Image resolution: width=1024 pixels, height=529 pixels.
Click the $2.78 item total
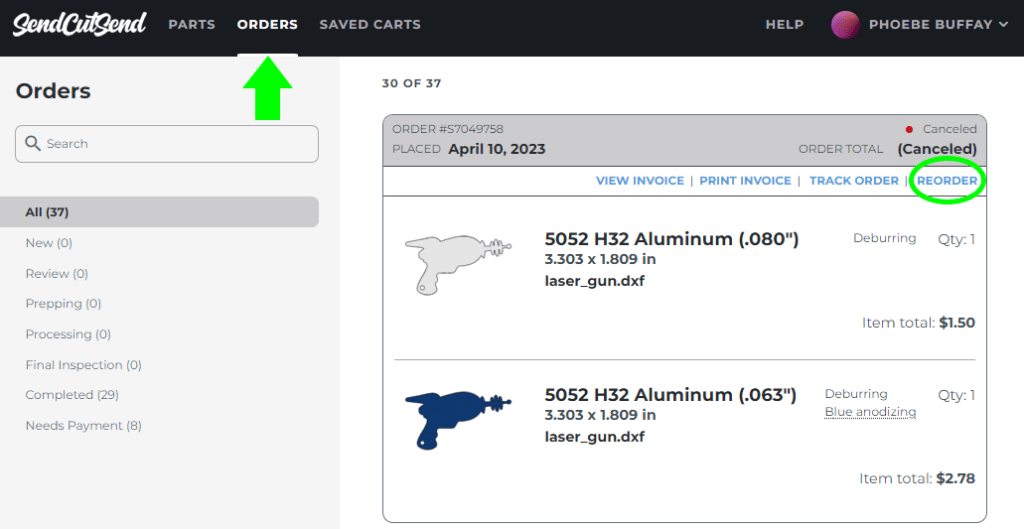[955, 479]
